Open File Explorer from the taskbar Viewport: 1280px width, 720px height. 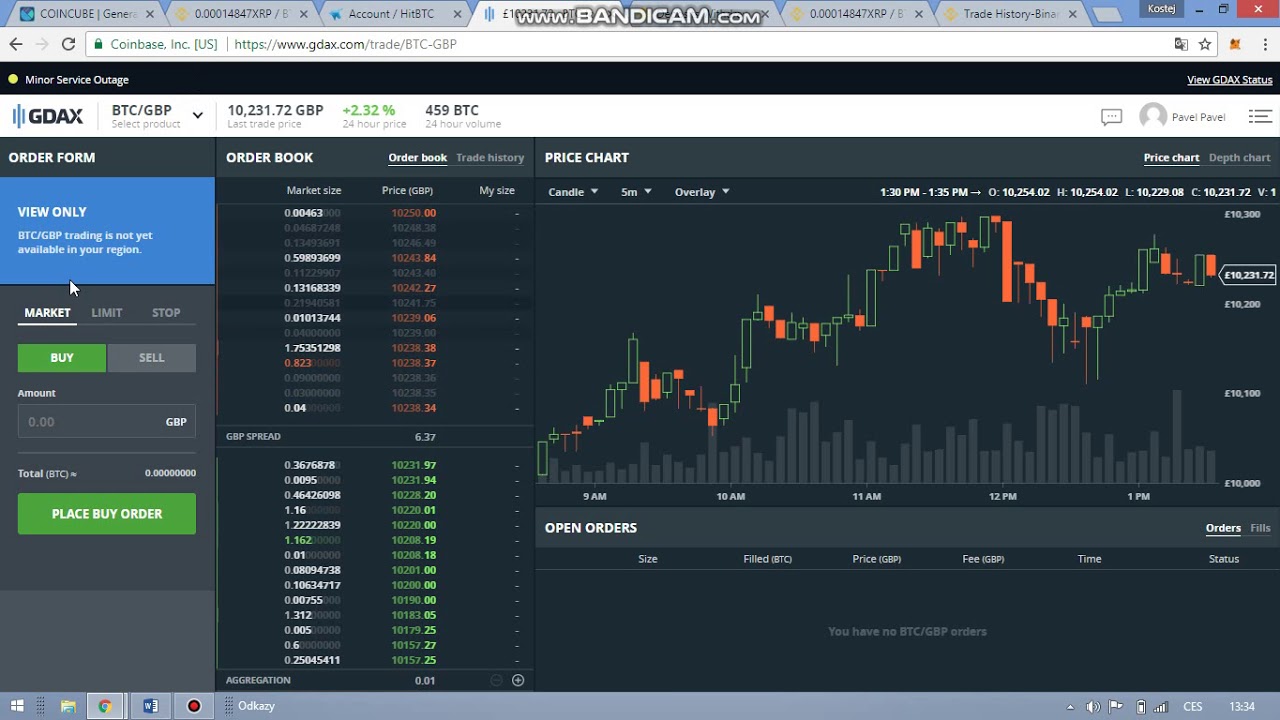click(x=68, y=706)
